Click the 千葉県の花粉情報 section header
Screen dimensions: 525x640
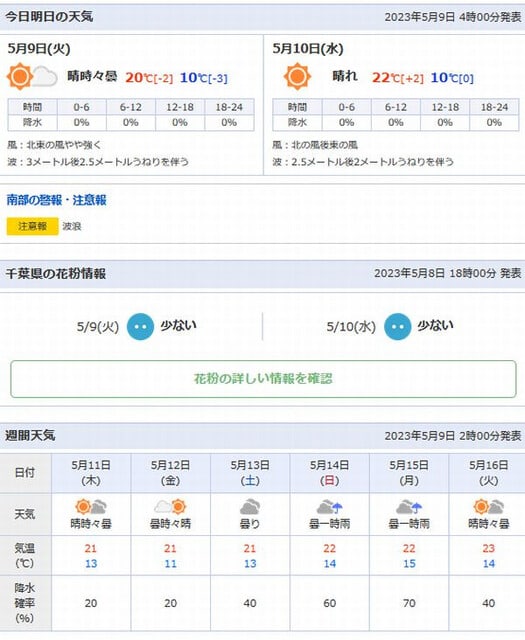point(56,273)
